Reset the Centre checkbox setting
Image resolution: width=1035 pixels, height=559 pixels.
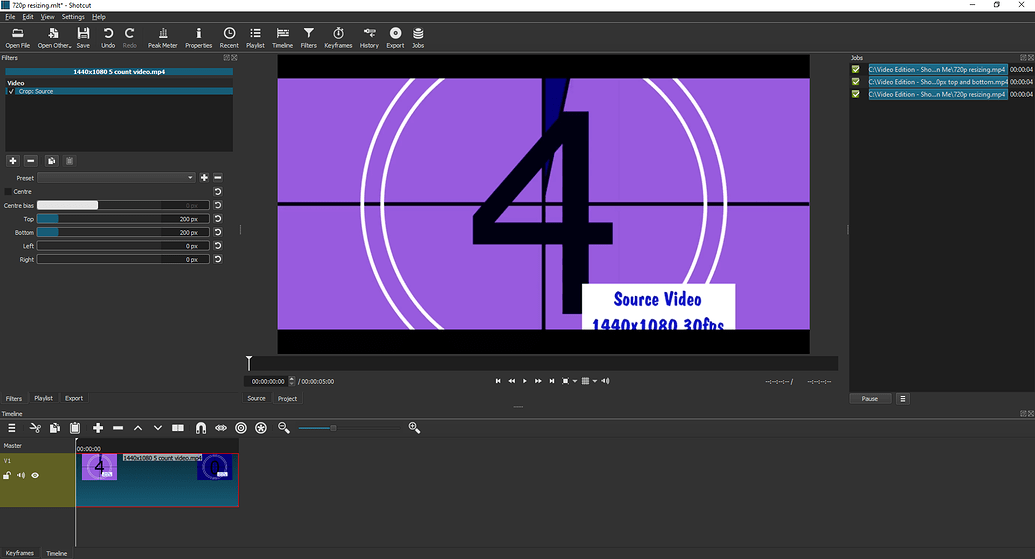[x=218, y=191]
